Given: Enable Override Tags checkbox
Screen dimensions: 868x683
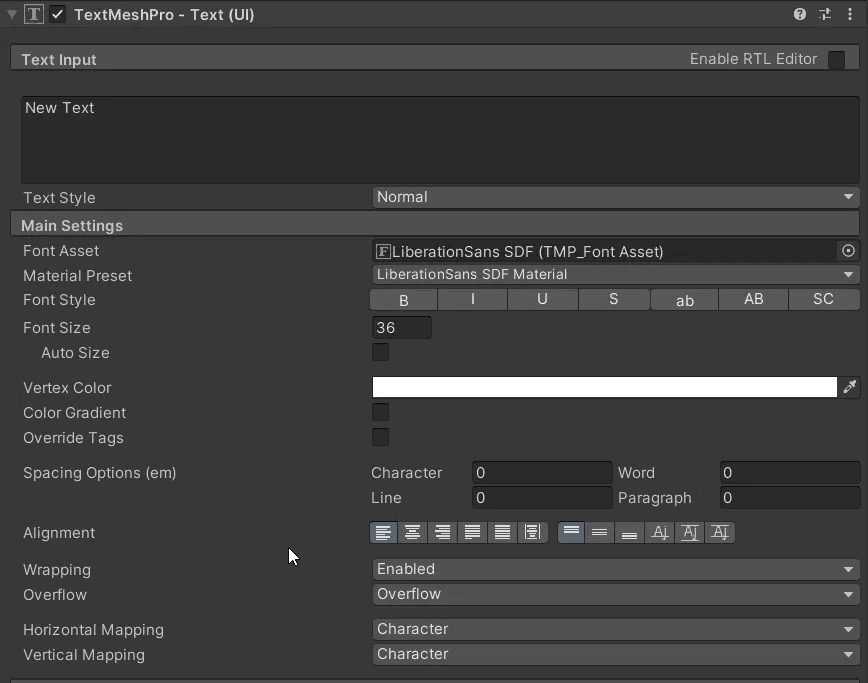Looking at the screenshot, I should pyautogui.click(x=380, y=437).
